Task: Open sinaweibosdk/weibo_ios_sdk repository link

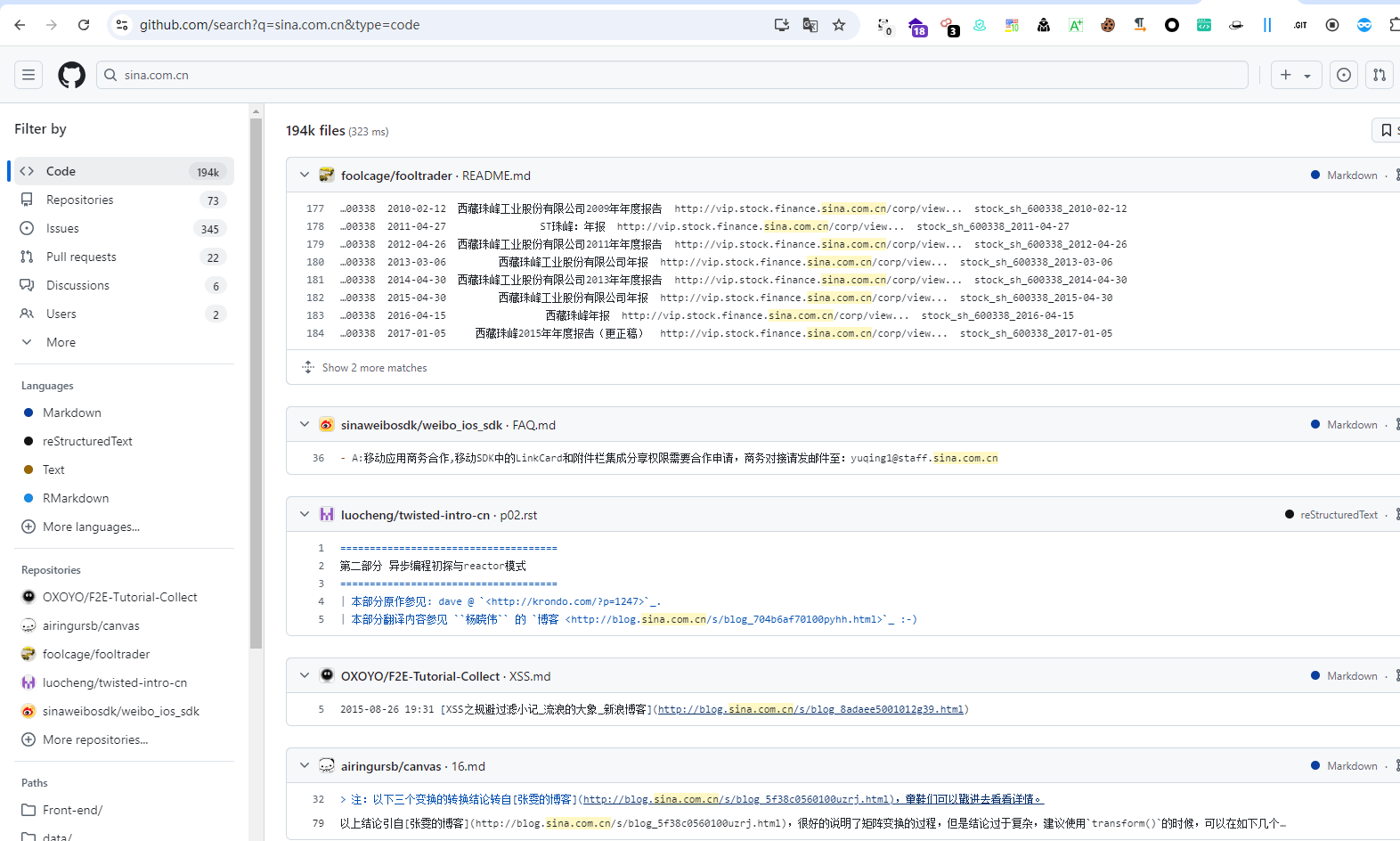Action: [421, 425]
